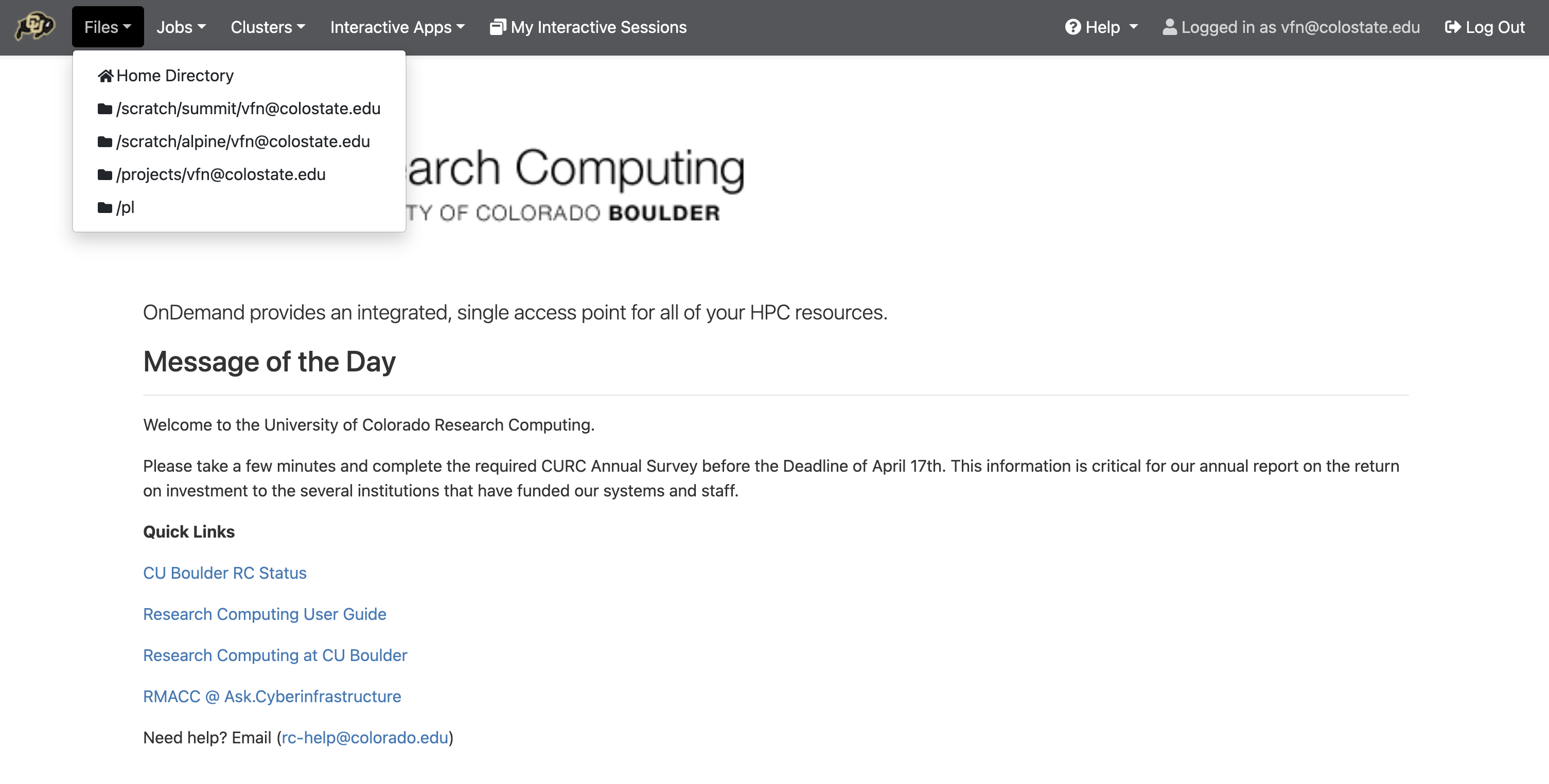The width and height of the screenshot is (1549, 784).
Task: Collapse the Files dropdown menu
Action: (x=108, y=27)
